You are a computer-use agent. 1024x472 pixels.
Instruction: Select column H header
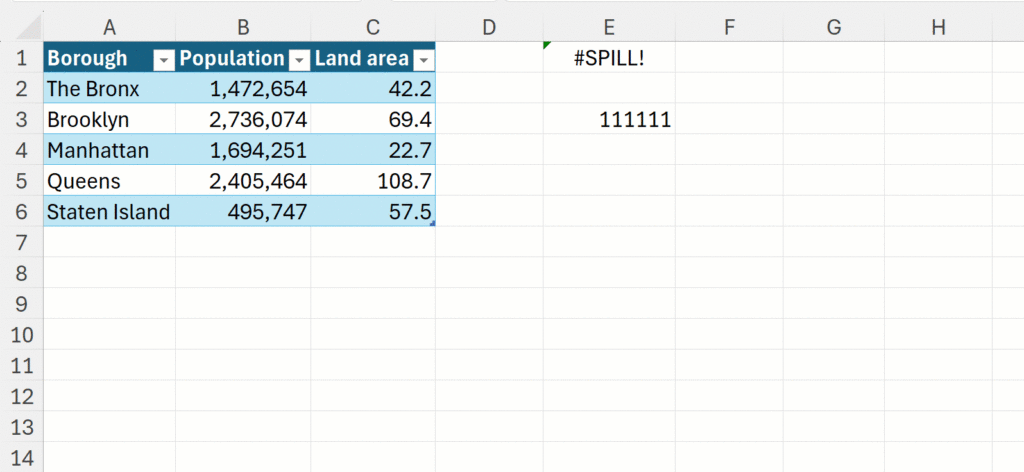point(938,27)
